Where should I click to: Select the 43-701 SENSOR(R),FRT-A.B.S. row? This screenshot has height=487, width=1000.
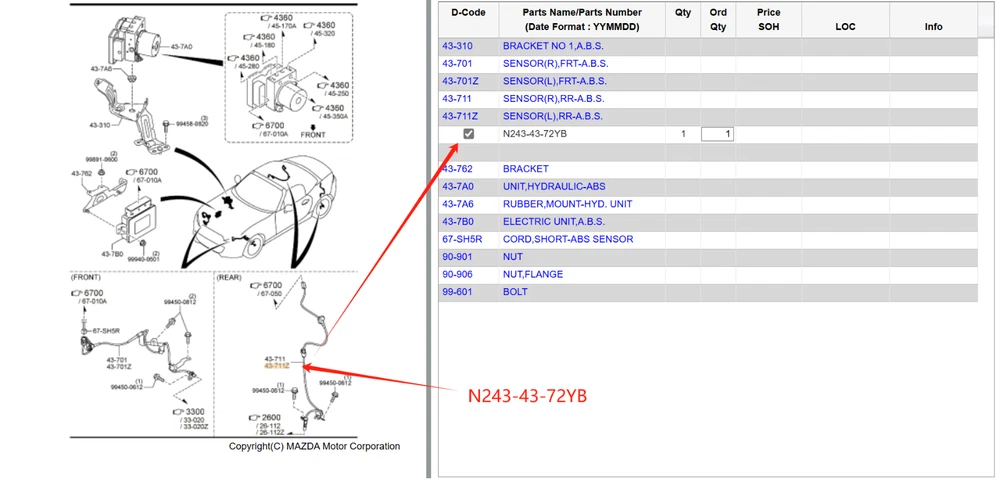click(554, 64)
